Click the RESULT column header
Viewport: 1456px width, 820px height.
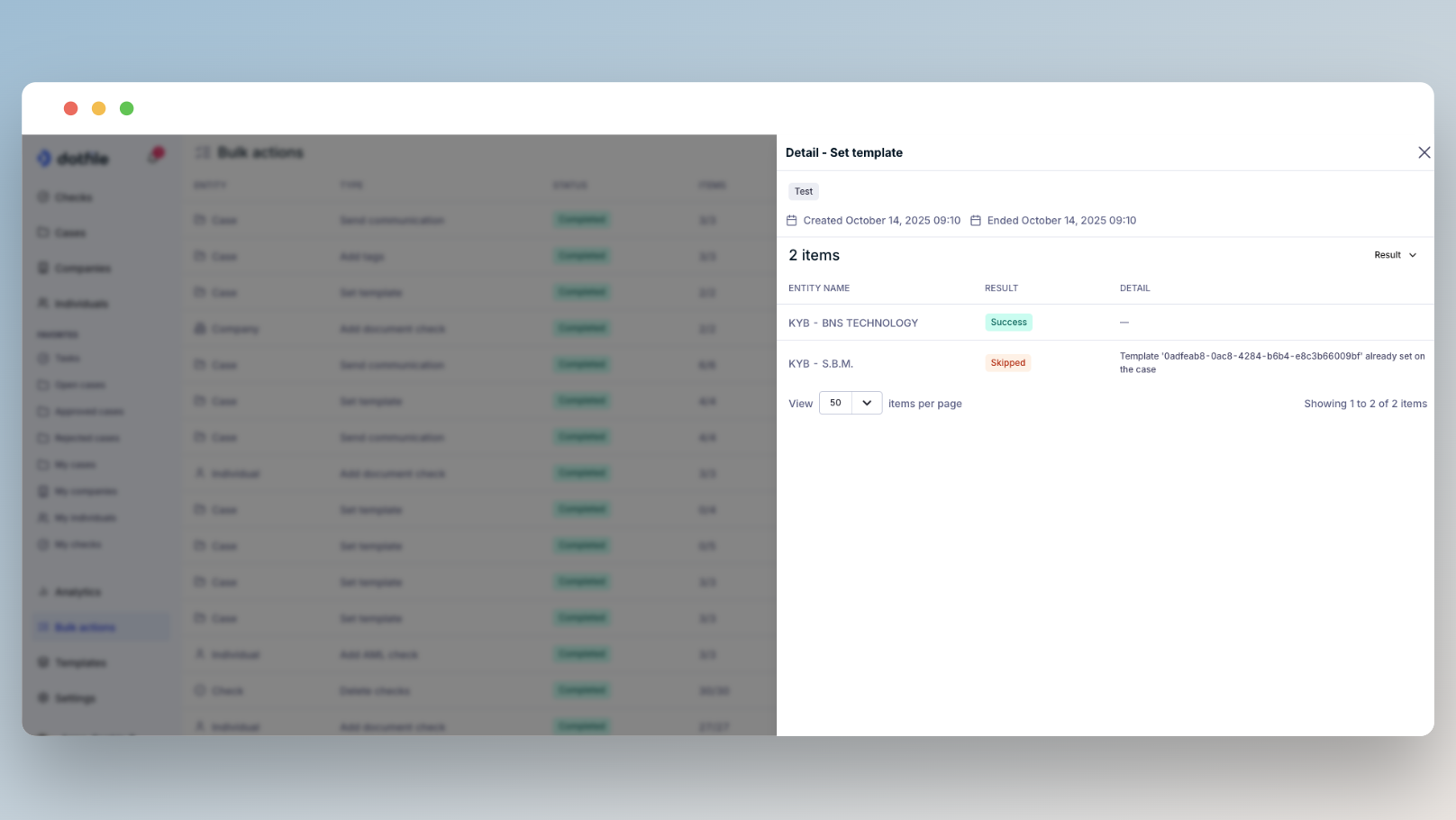tap(1001, 288)
